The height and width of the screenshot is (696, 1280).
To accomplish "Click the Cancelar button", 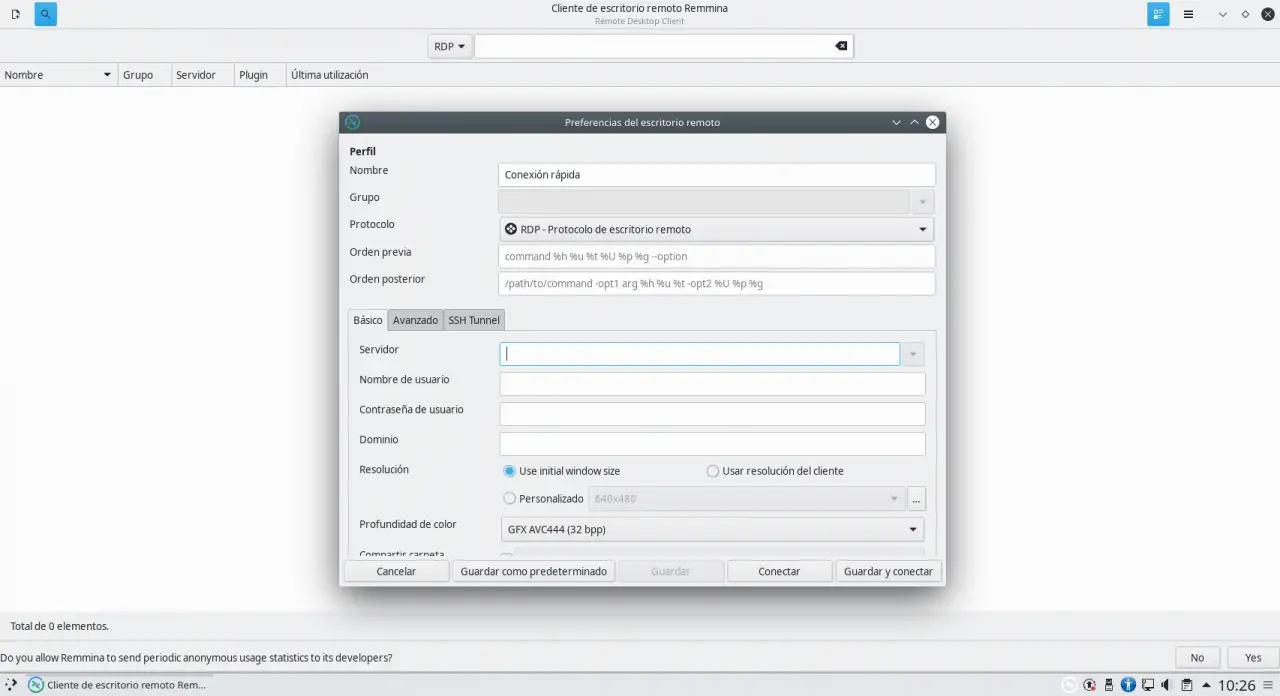I will click(x=396, y=571).
